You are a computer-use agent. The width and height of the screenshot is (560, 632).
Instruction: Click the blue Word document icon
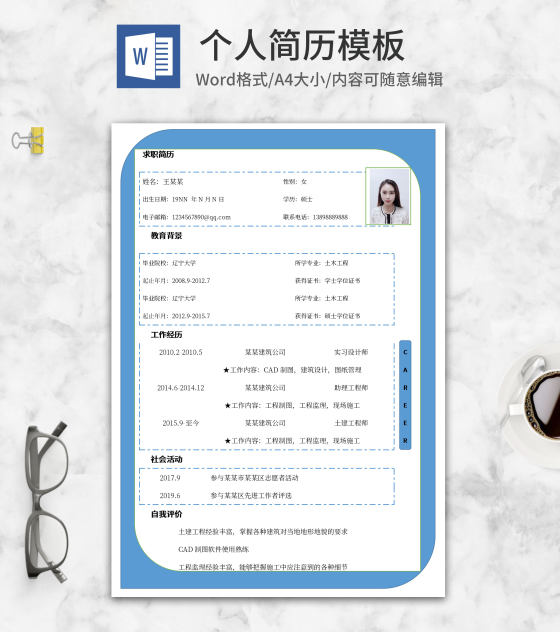coord(148,56)
